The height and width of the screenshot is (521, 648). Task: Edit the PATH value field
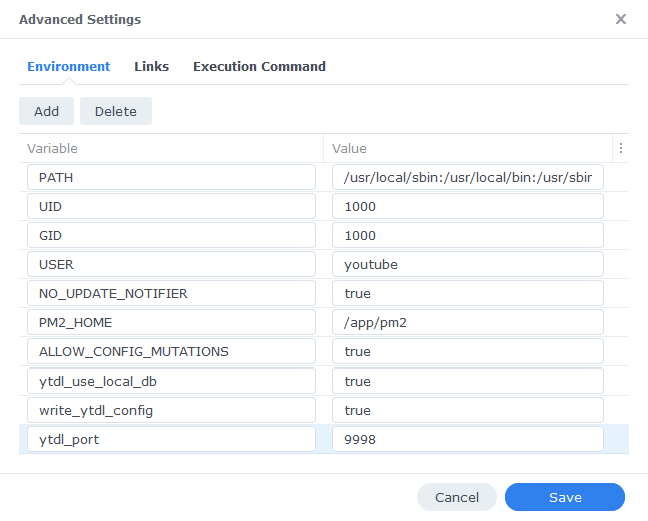pyautogui.click(x=468, y=177)
